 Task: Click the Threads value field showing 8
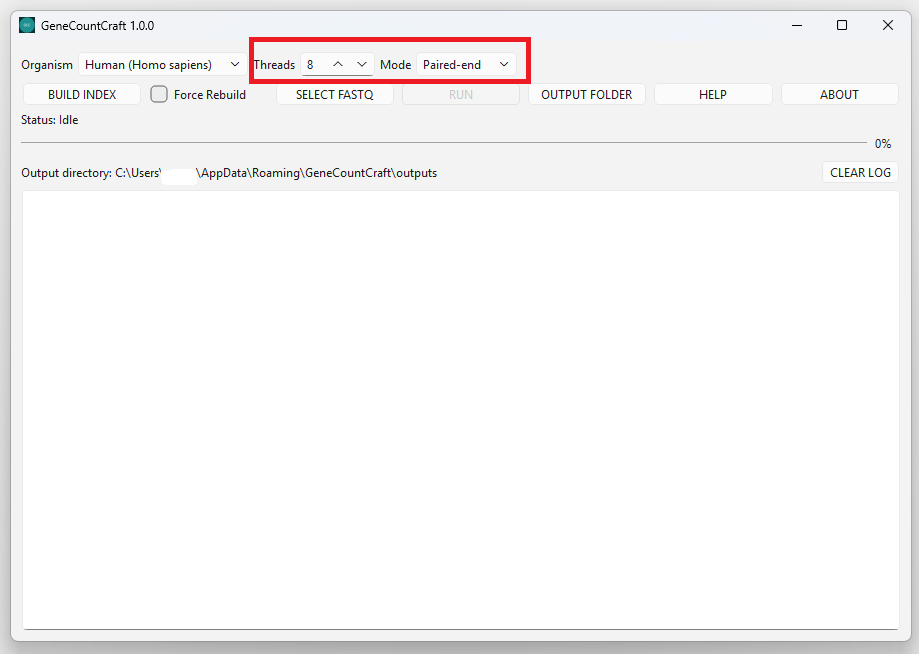pyautogui.click(x=313, y=64)
